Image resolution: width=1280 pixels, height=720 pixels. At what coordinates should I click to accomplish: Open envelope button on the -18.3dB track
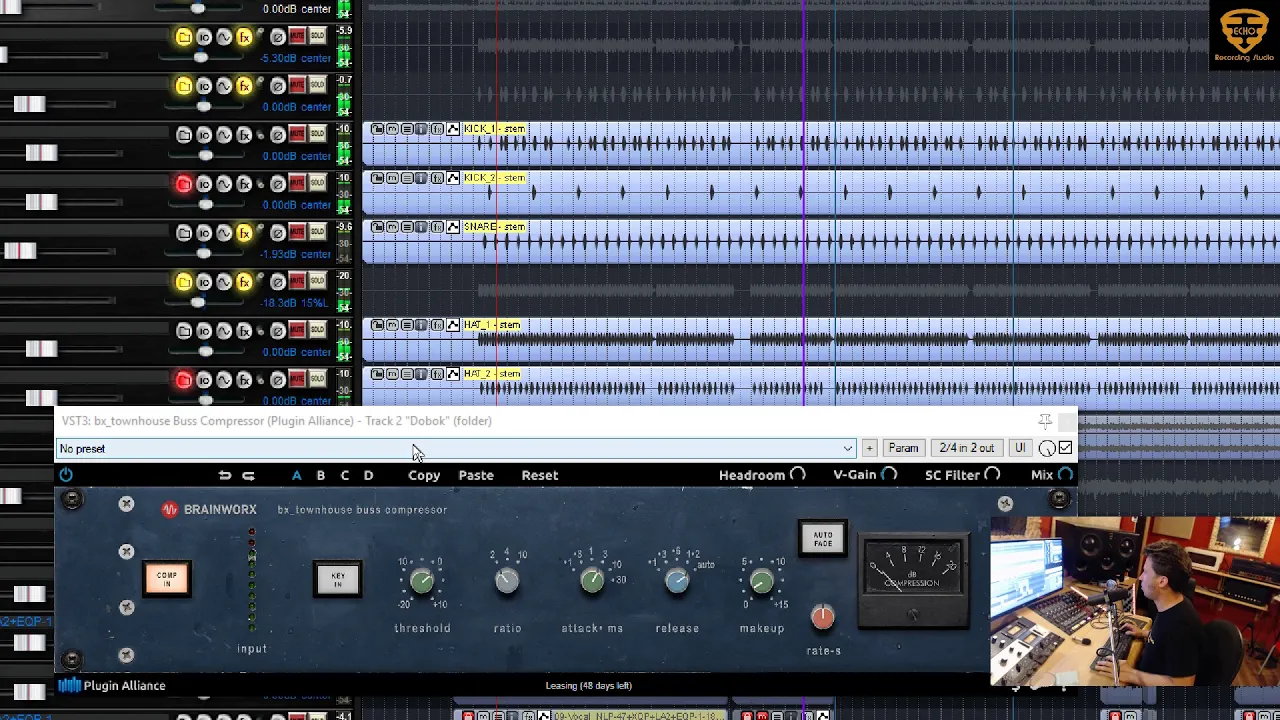click(x=224, y=282)
